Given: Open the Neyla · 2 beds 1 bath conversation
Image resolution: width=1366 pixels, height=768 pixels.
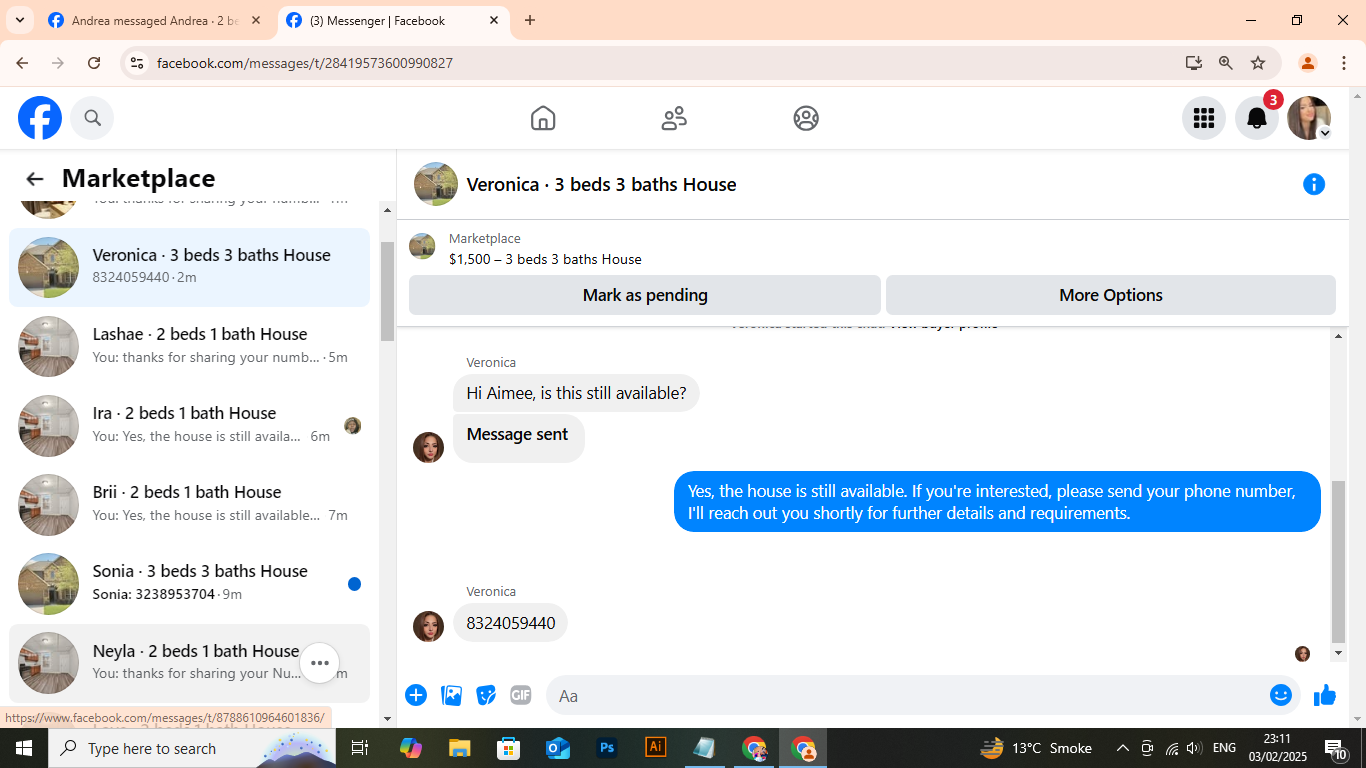Looking at the screenshot, I should pos(190,663).
